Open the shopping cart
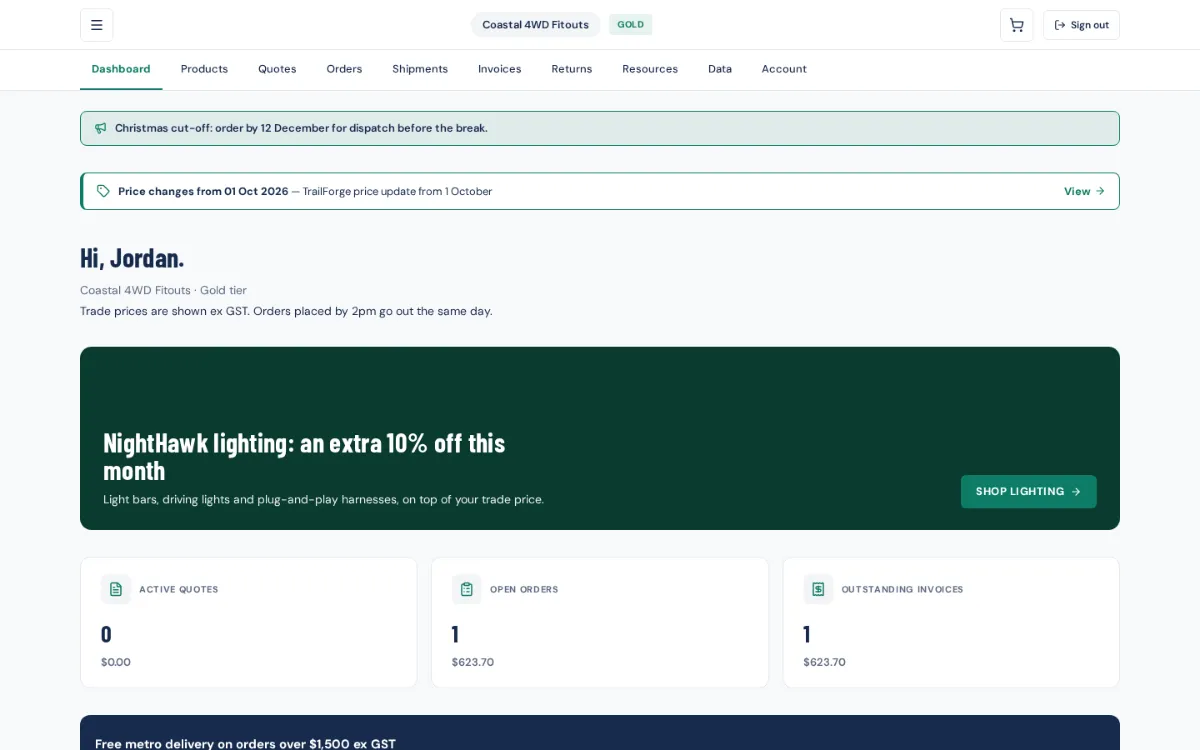Screen dimensions: 1200x750 coord(1016,25)
